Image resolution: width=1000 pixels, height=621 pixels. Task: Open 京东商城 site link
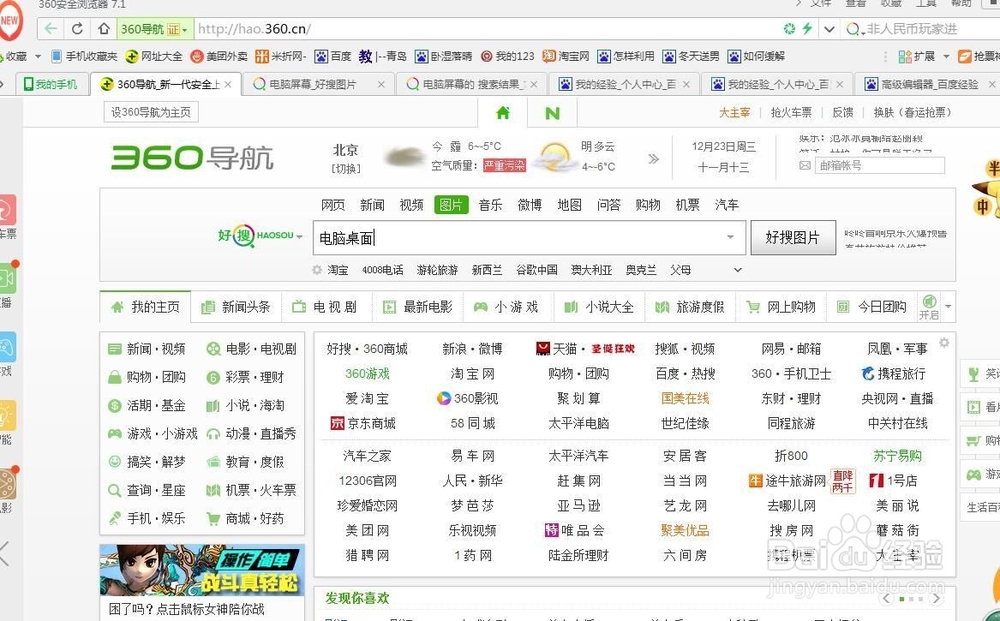coord(363,423)
